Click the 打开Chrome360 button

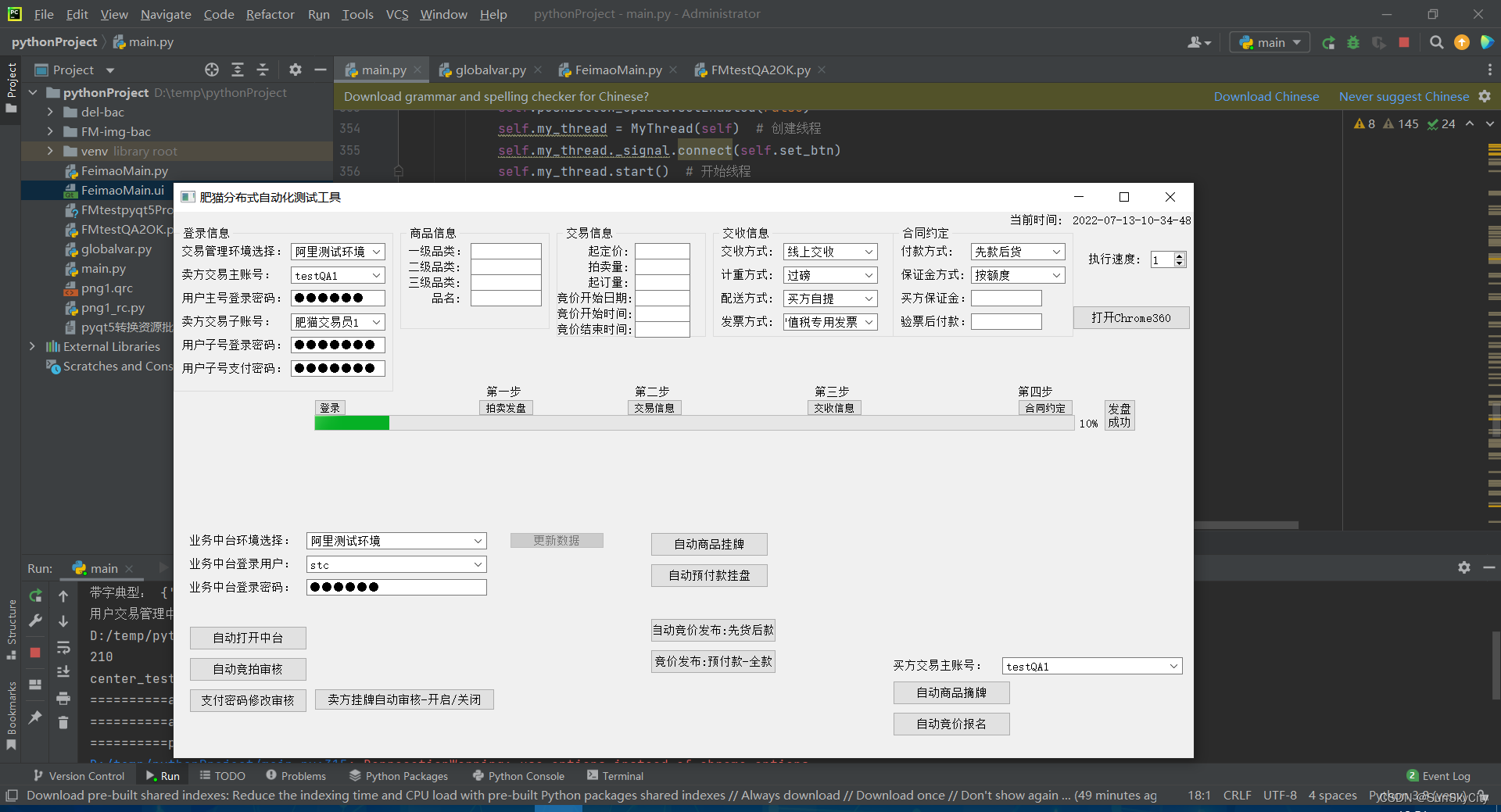pyautogui.click(x=1131, y=317)
